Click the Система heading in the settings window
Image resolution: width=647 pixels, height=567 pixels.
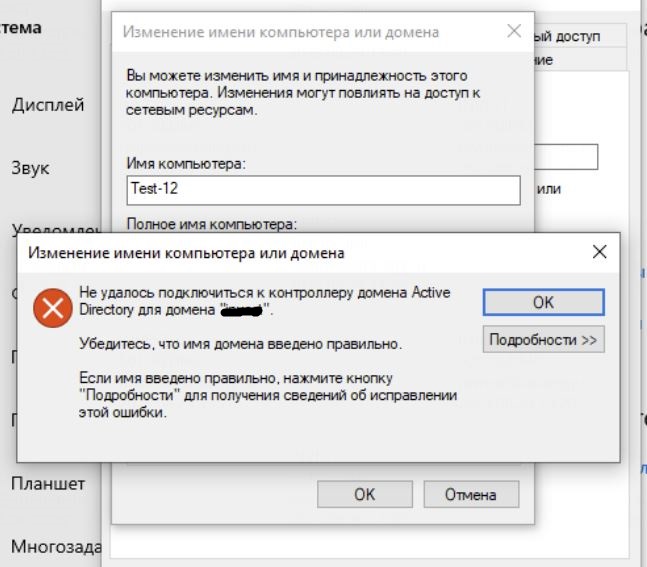(x=21, y=28)
